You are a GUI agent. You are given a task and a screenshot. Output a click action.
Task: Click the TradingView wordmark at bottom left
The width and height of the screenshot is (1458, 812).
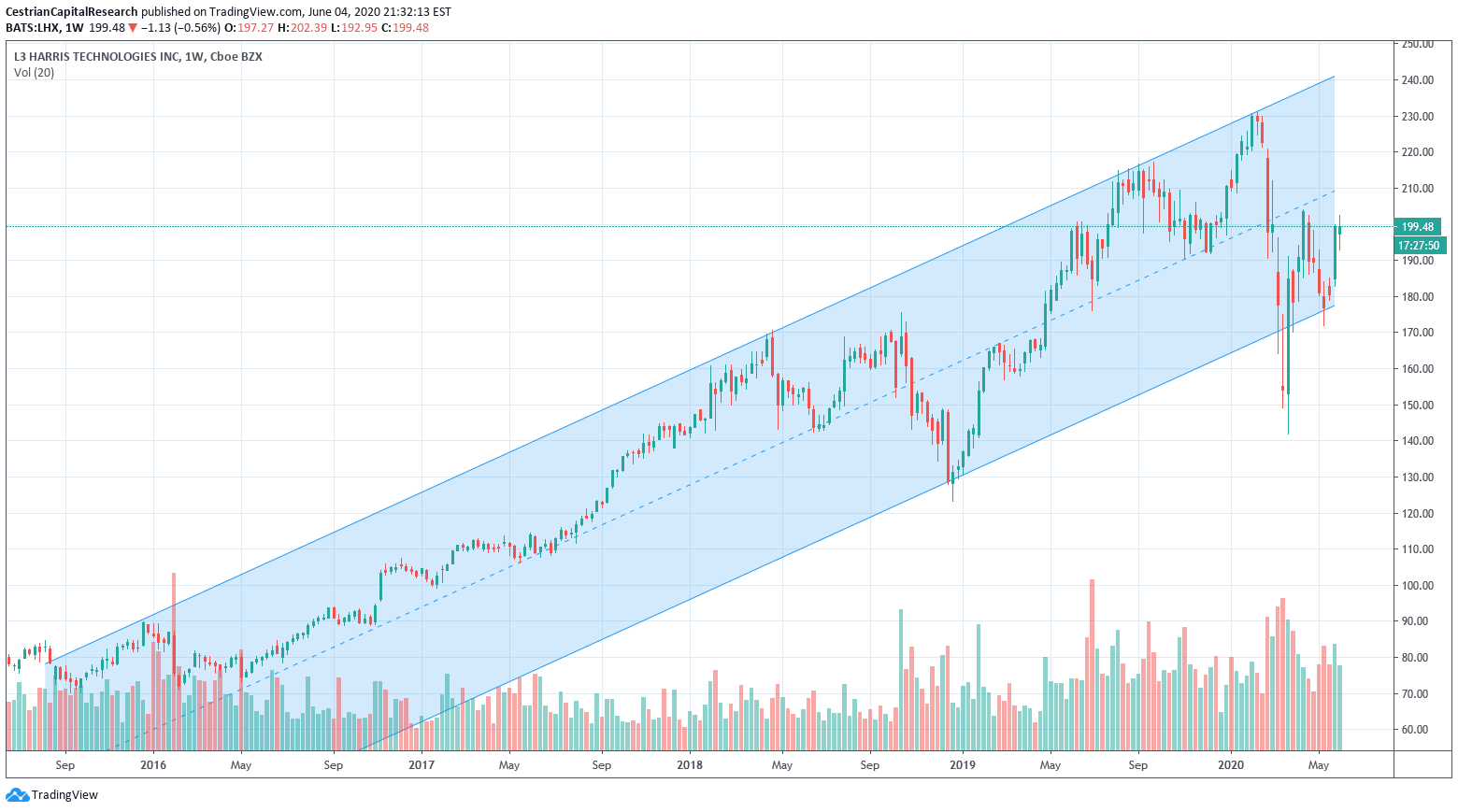click(64, 795)
